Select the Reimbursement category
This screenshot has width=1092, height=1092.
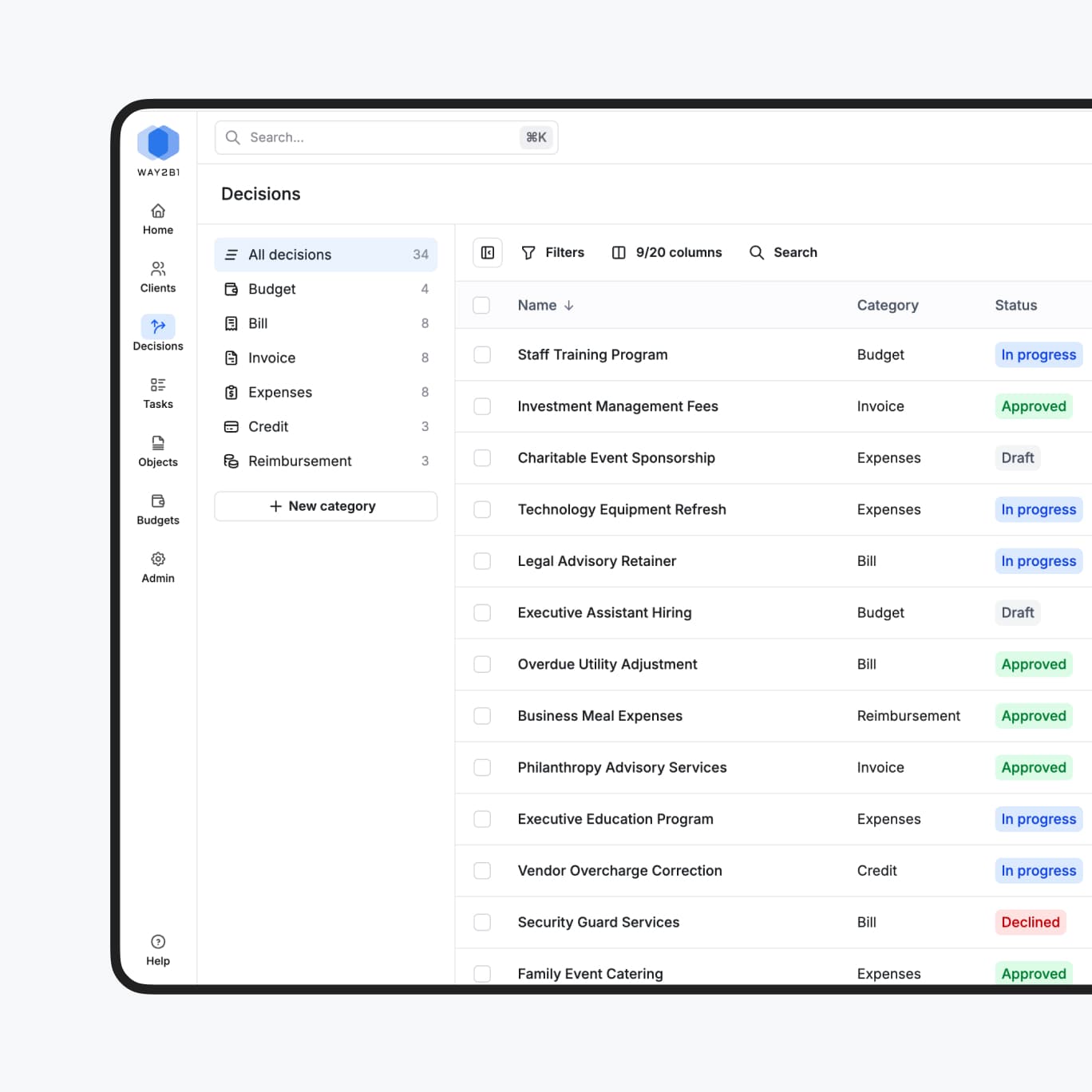tap(299, 461)
